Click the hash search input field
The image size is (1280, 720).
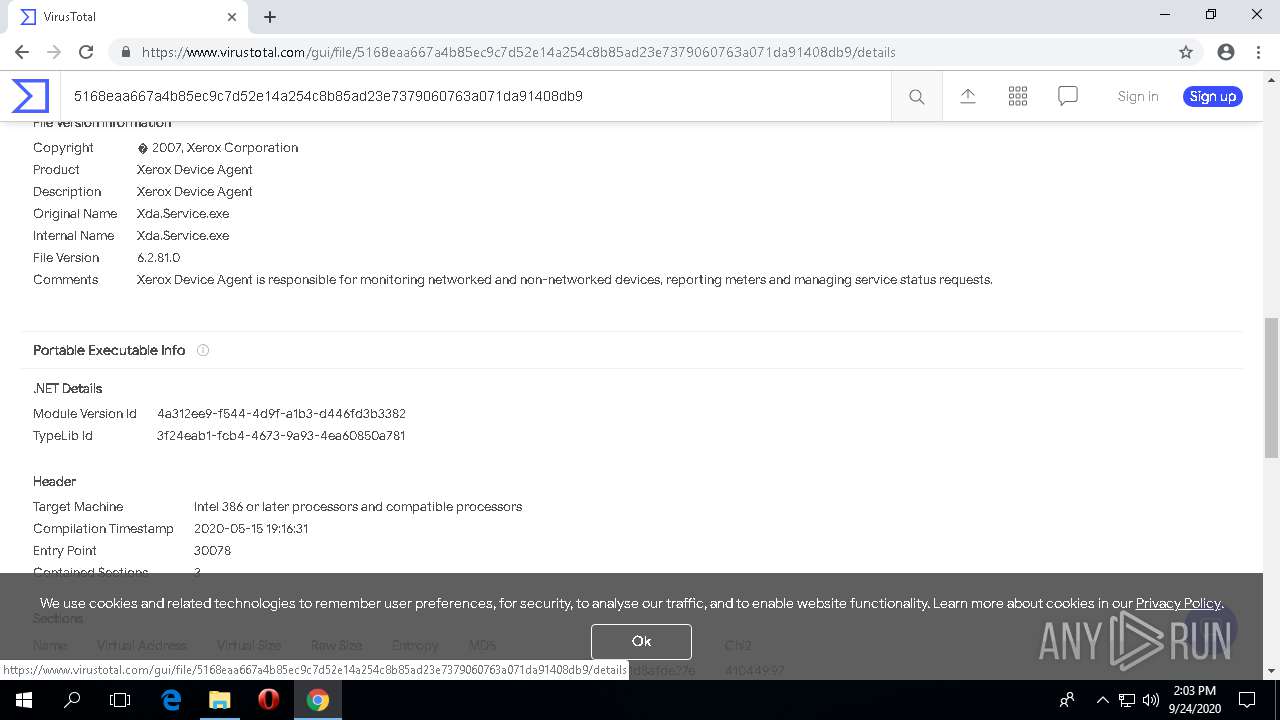pyautogui.click(x=475, y=96)
